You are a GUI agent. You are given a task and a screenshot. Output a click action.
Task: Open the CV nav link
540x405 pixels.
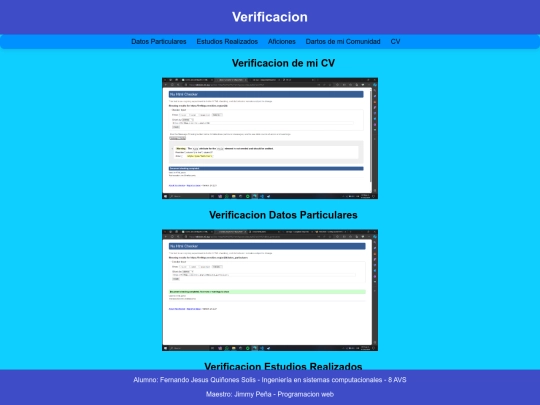click(395, 42)
